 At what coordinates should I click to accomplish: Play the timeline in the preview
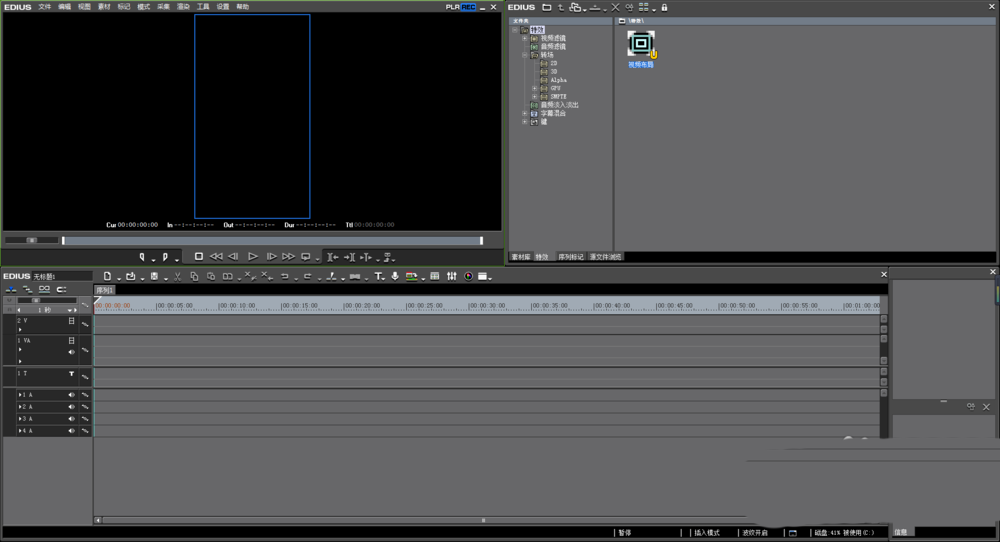[253, 256]
